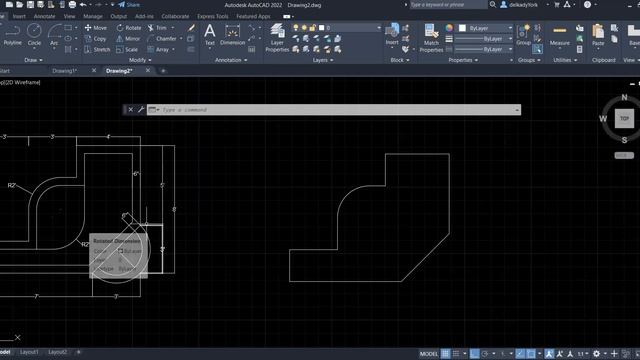The width and height of the screenshot is (640, 360).
Task: Click the Paste clipboard tool
Action: pos(598,35)
